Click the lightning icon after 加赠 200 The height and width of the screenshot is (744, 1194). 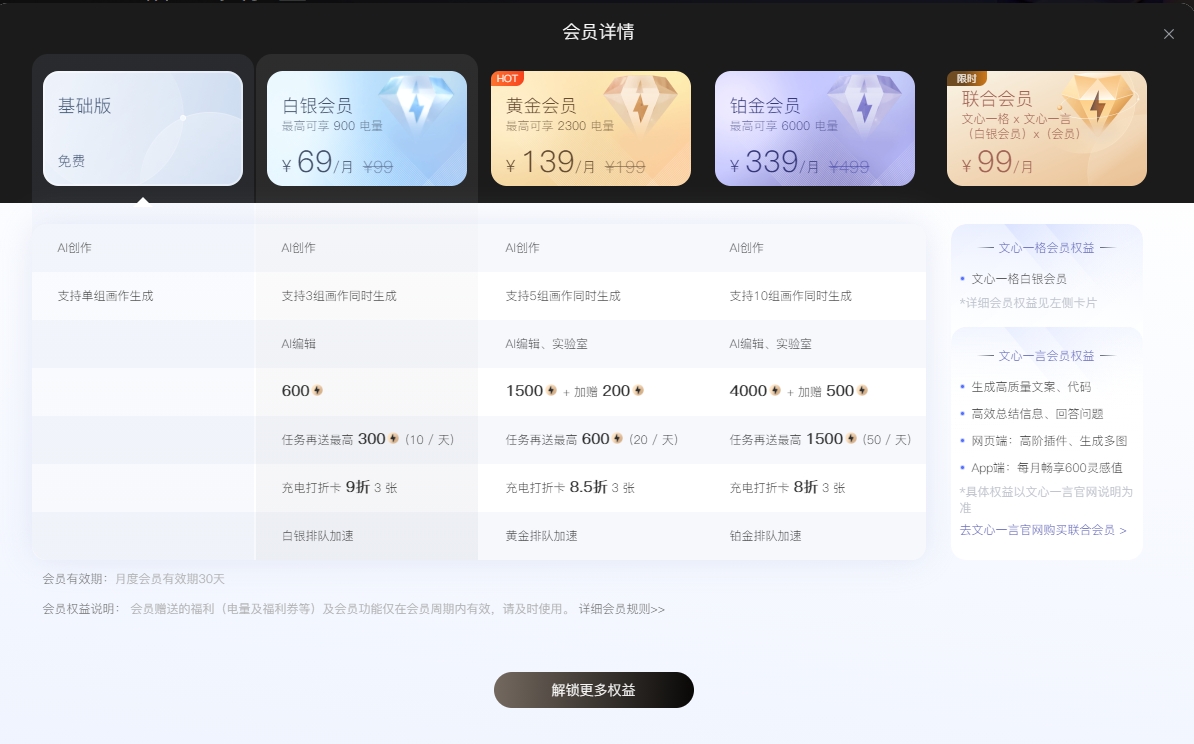coord(638,391)
